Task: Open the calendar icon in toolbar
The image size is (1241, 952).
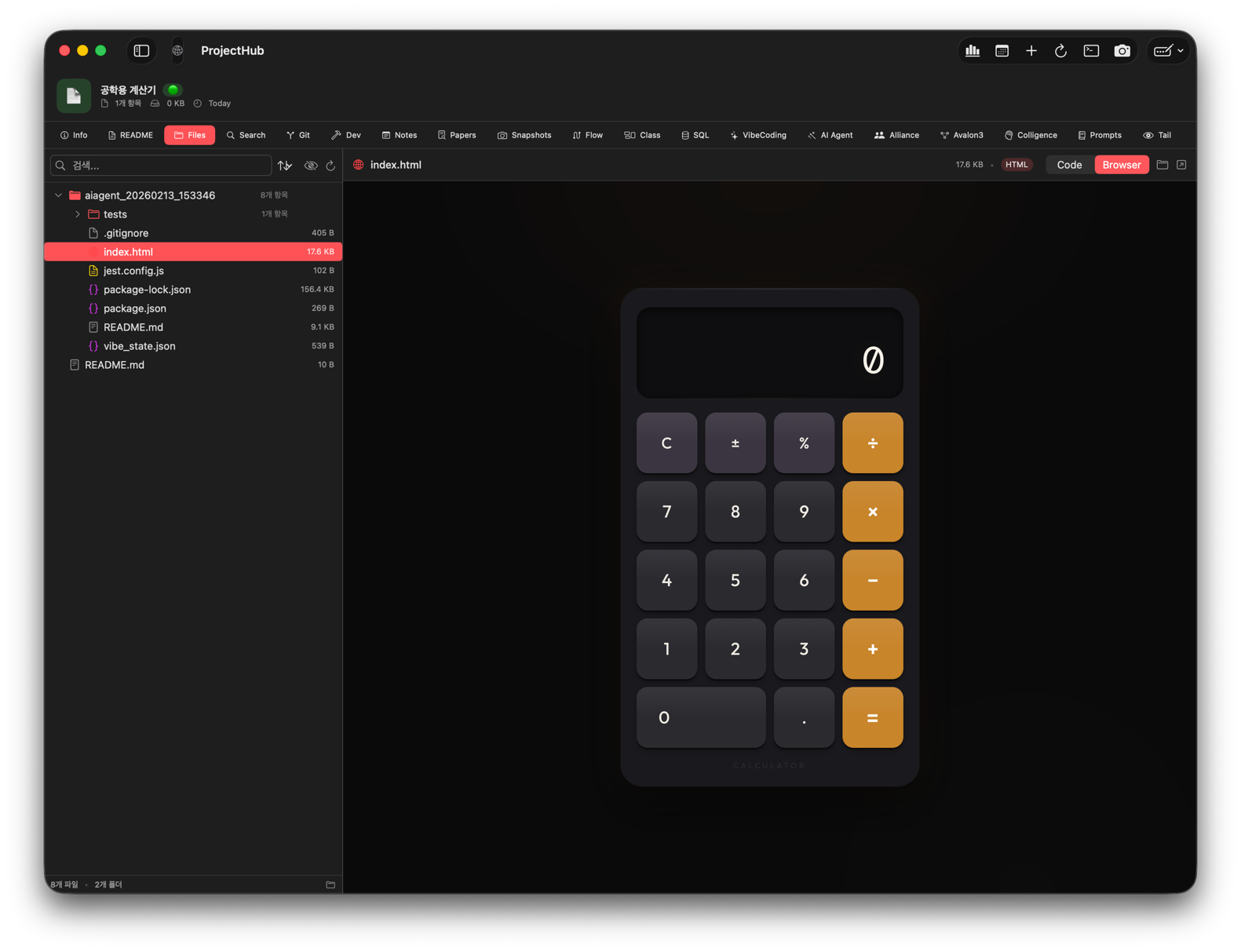Action: pos(1002,51)
